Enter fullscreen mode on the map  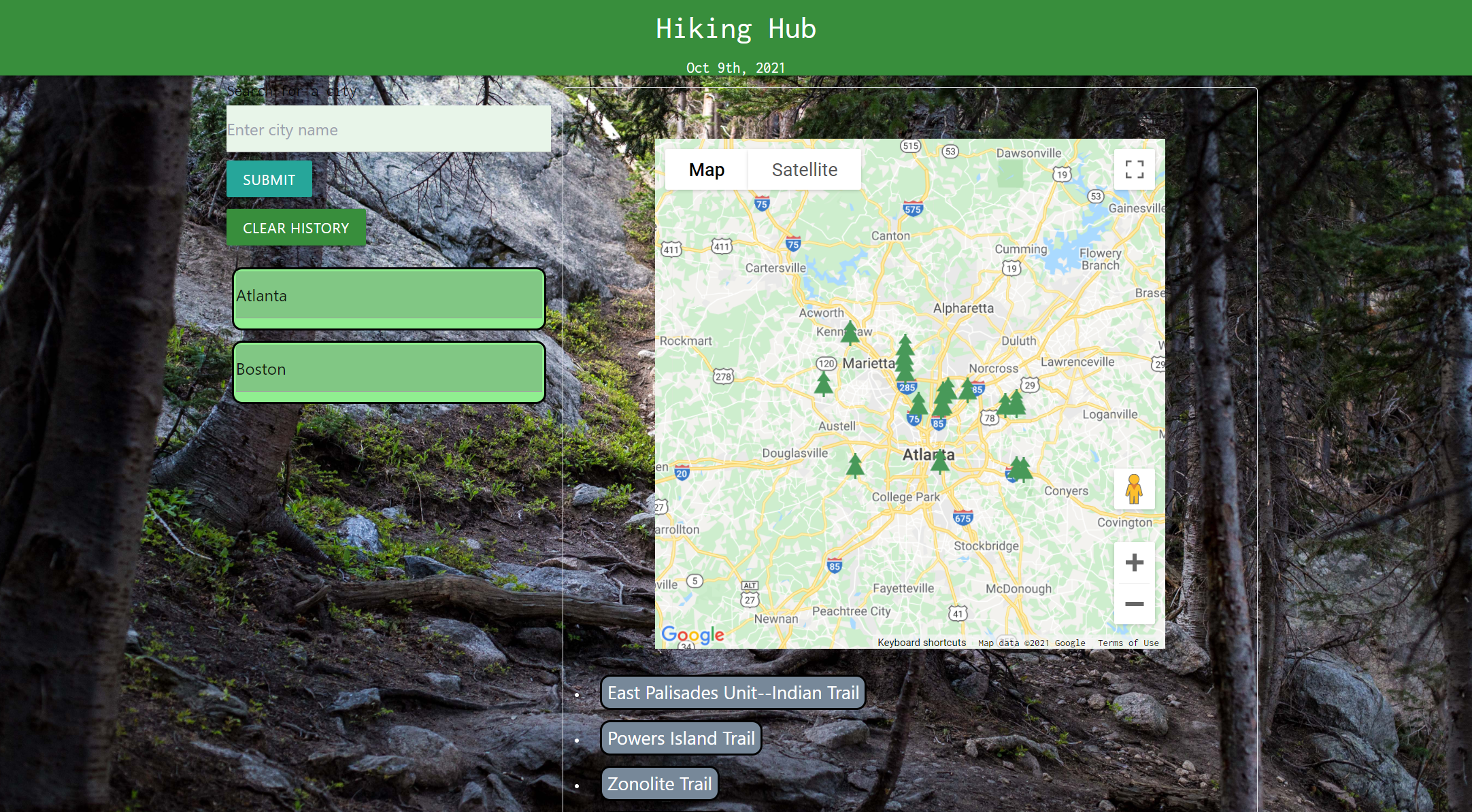[x=1134, y=169]
